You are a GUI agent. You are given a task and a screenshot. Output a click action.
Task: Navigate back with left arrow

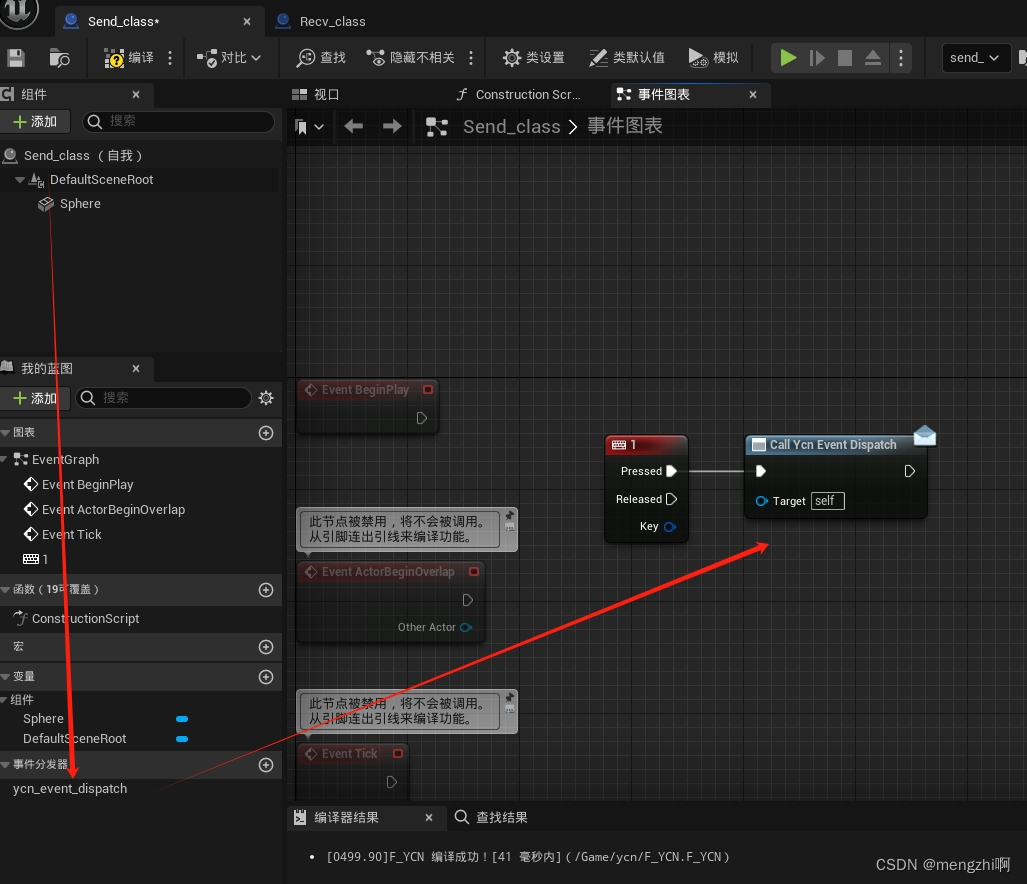[x=354, y=126]
